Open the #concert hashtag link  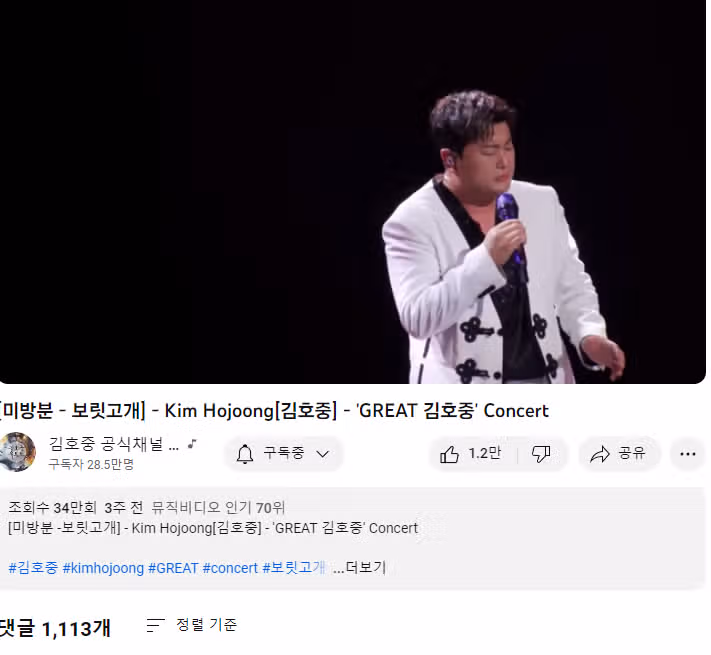(230, 568)
